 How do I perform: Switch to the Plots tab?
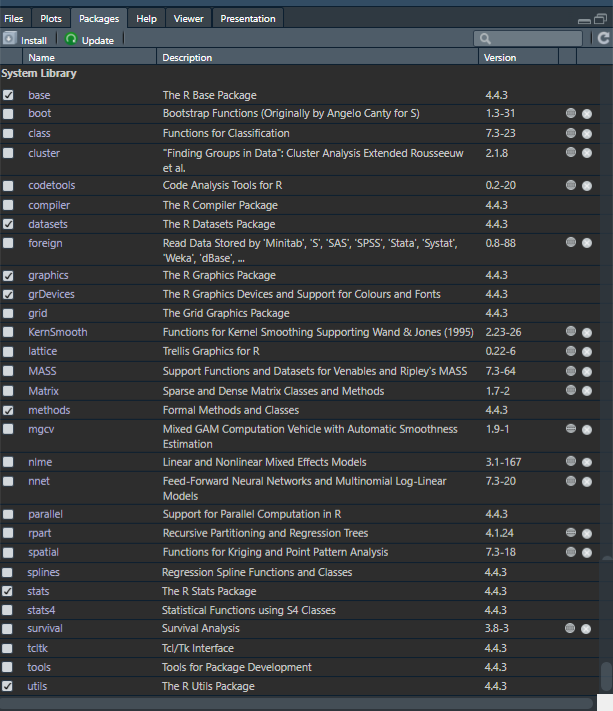point(50,18)
